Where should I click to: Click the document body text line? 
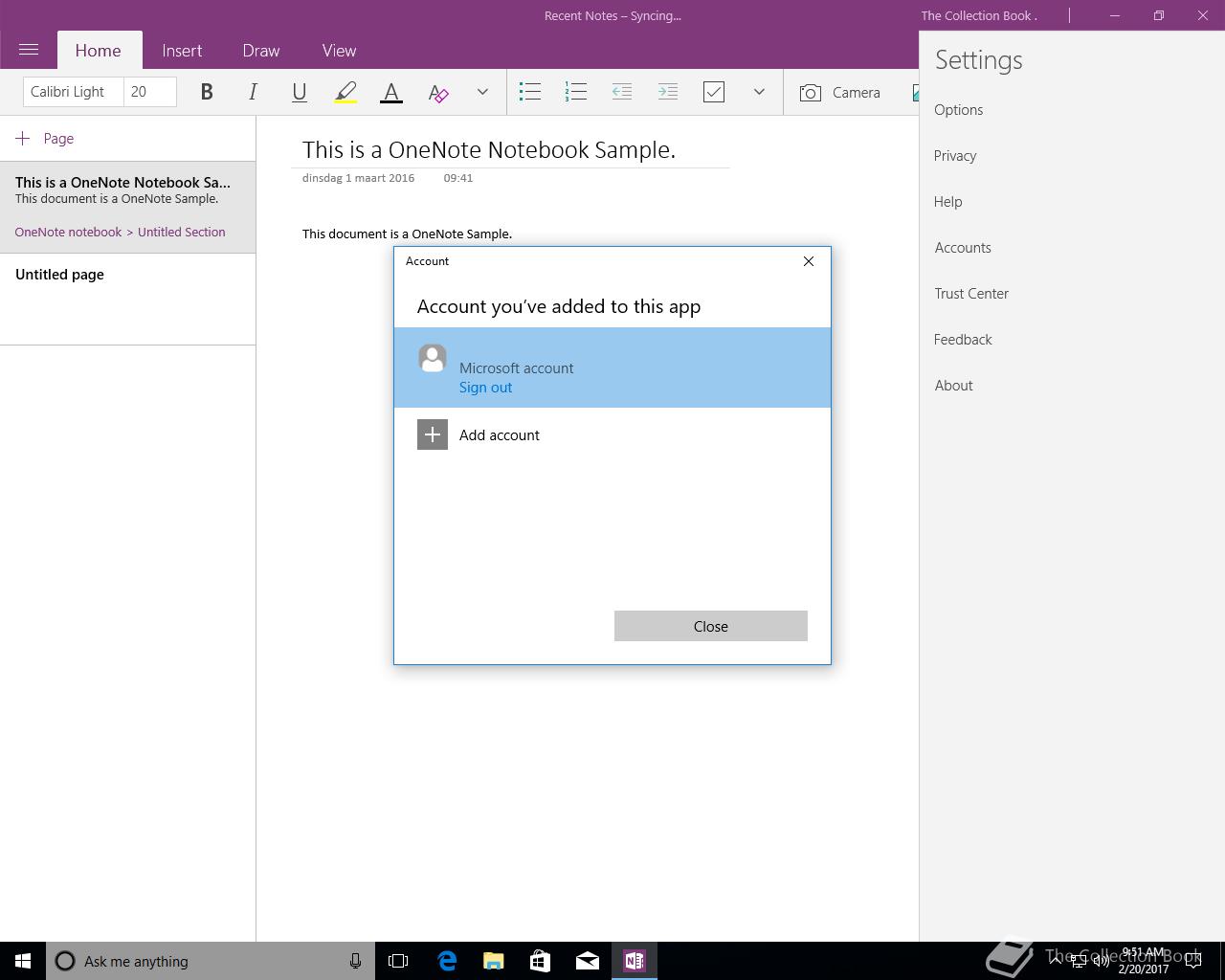pyautogui.click(x=407, y=234)
